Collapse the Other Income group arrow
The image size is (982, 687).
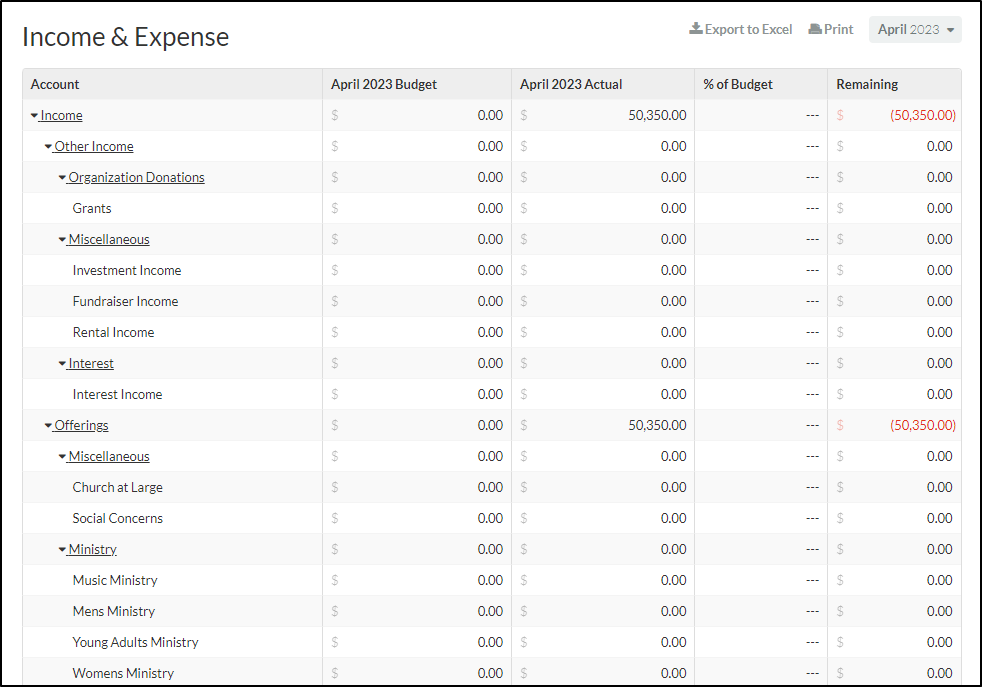click(48, 147)
